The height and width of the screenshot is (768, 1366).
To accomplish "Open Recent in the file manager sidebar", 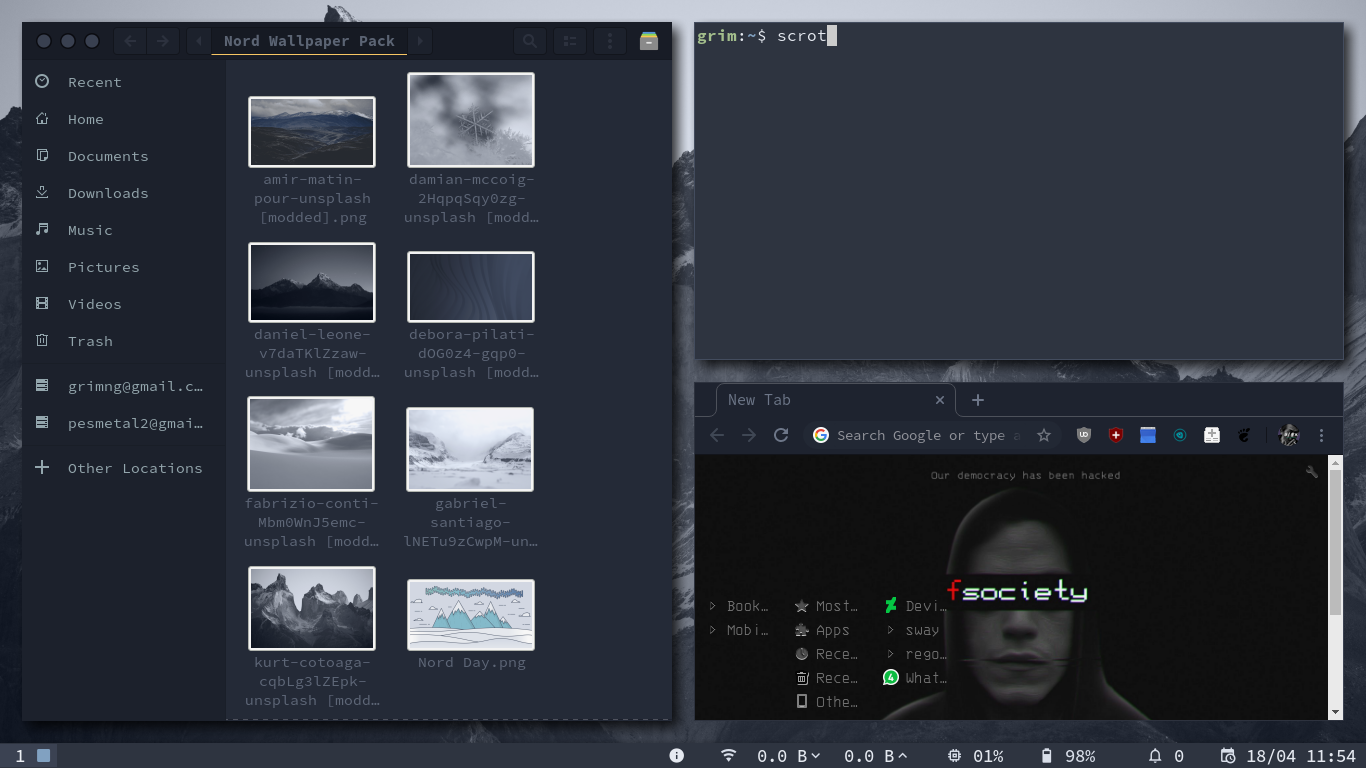I will point(124,82).
